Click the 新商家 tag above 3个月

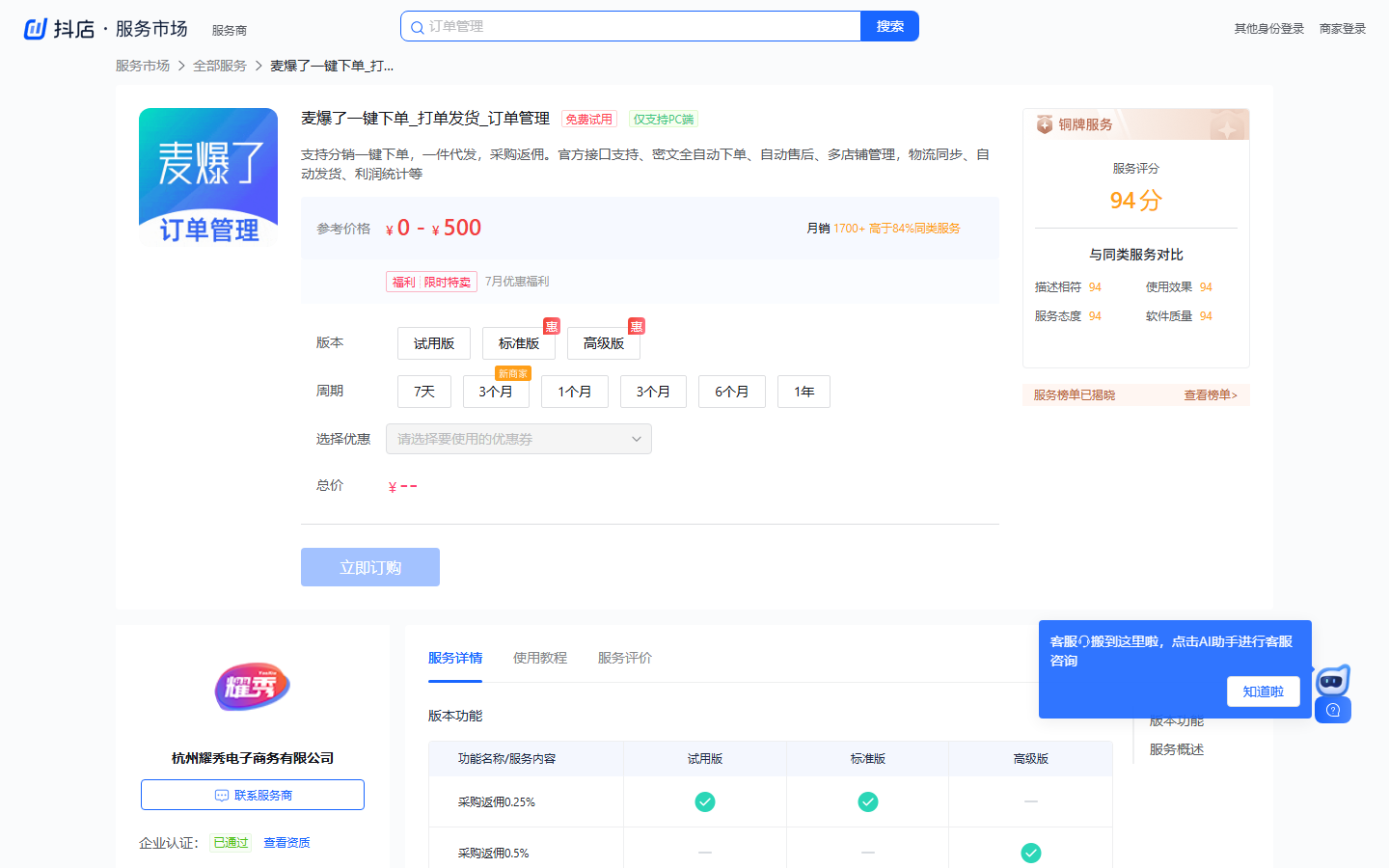(513, 373)
